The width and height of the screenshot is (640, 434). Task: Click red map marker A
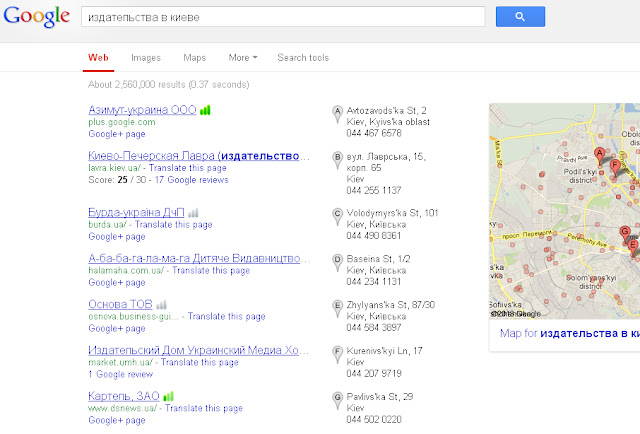pos(599,155)
